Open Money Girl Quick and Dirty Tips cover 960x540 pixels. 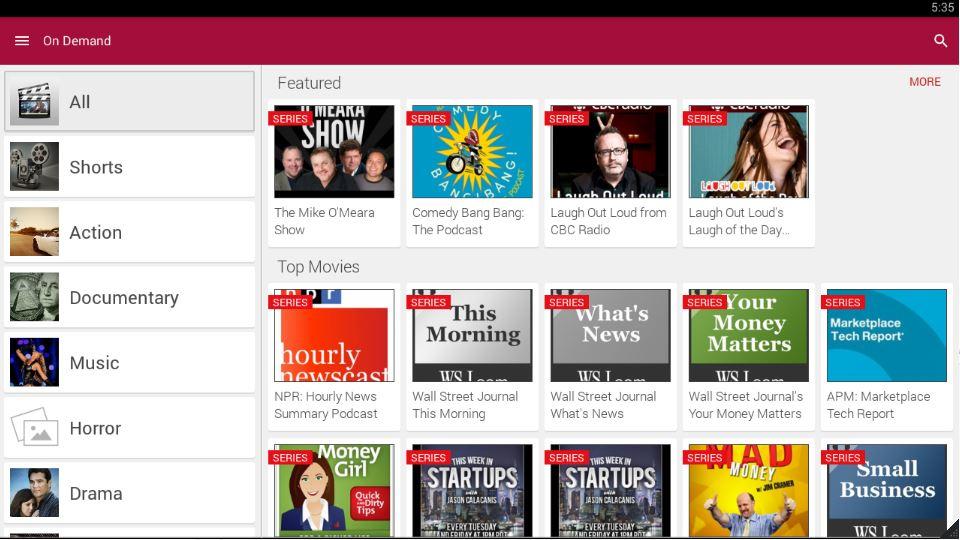334,490
